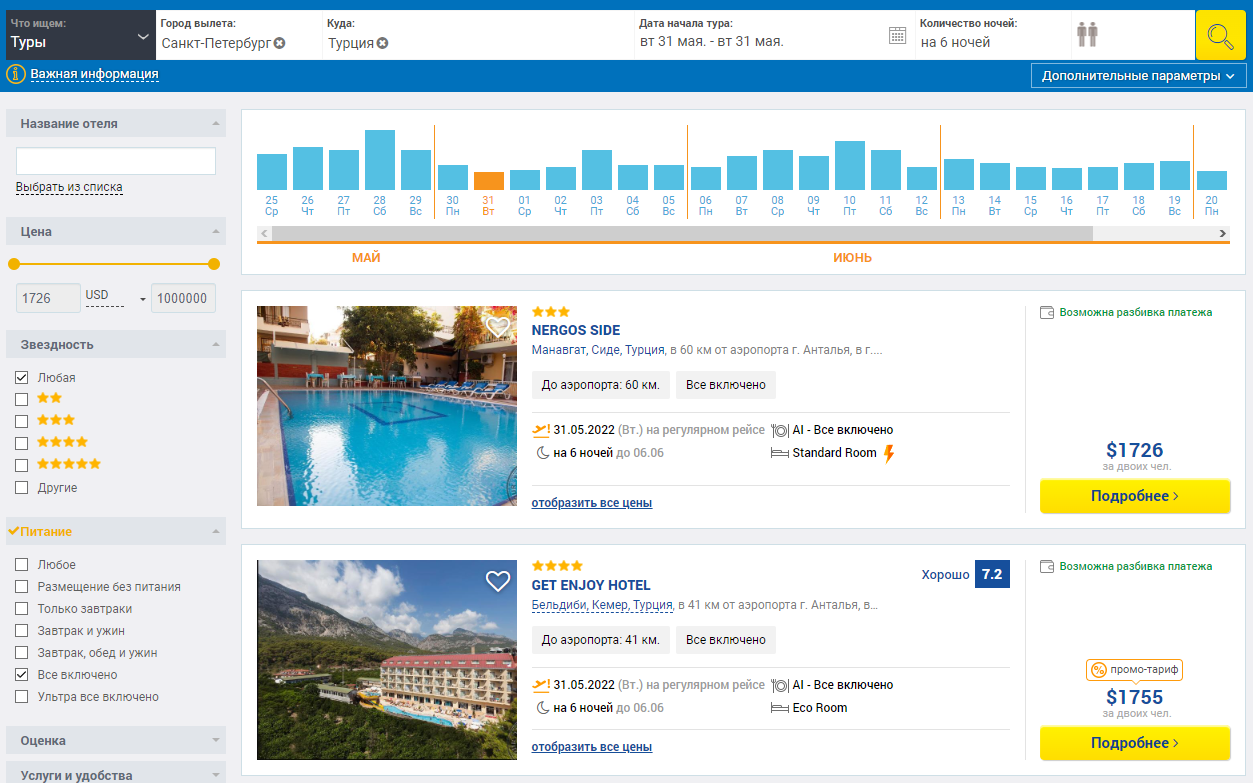Click plane icon in GET ENJOY HOTEL flight row
Viewport: 1253px width, 783px height.
click(541, 685)
